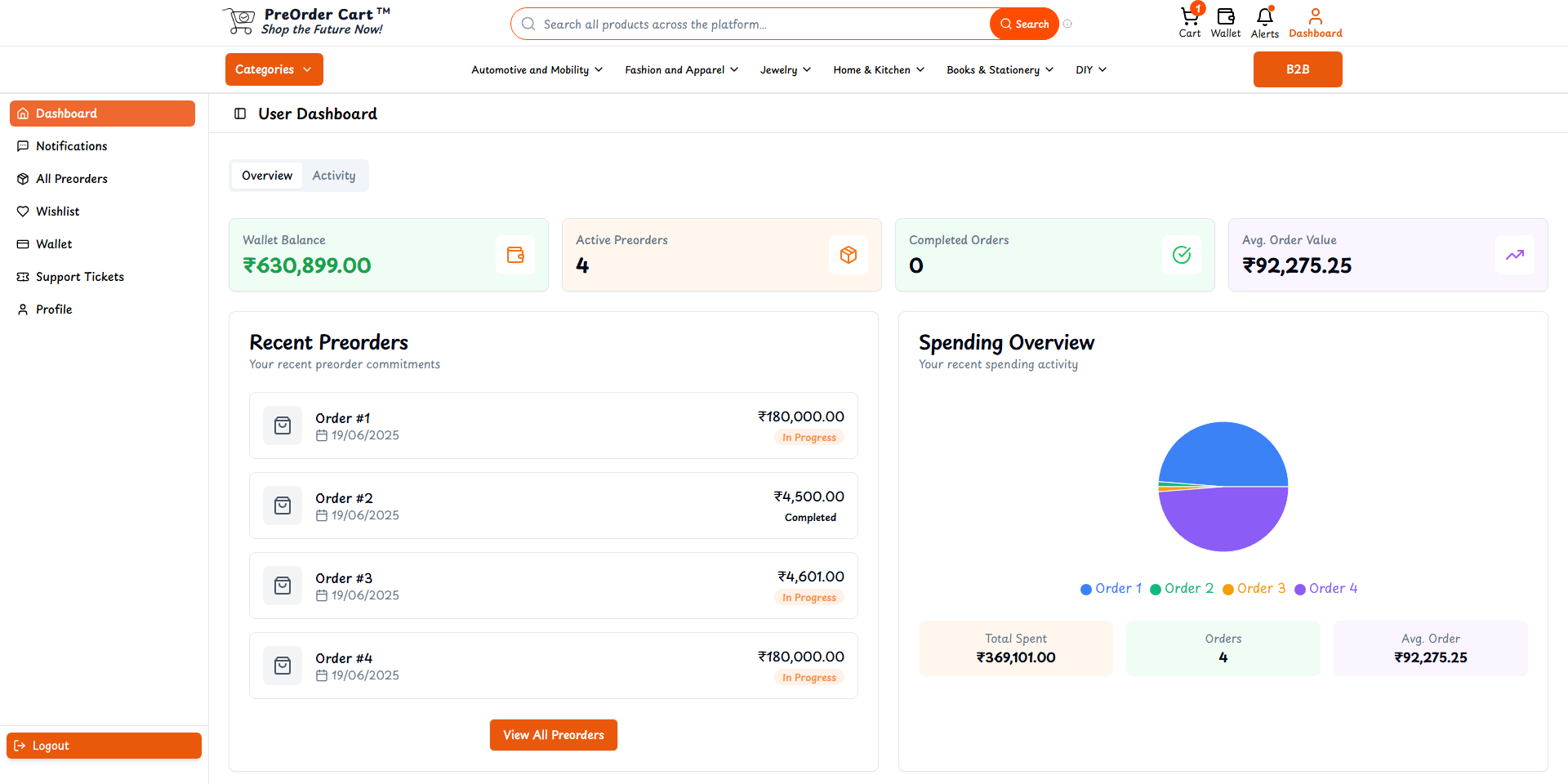Toggle sidebar panel icon beside User Dashboard
Screen dimensions: 1568x784
pyautogui.click(x=240, y=114)
